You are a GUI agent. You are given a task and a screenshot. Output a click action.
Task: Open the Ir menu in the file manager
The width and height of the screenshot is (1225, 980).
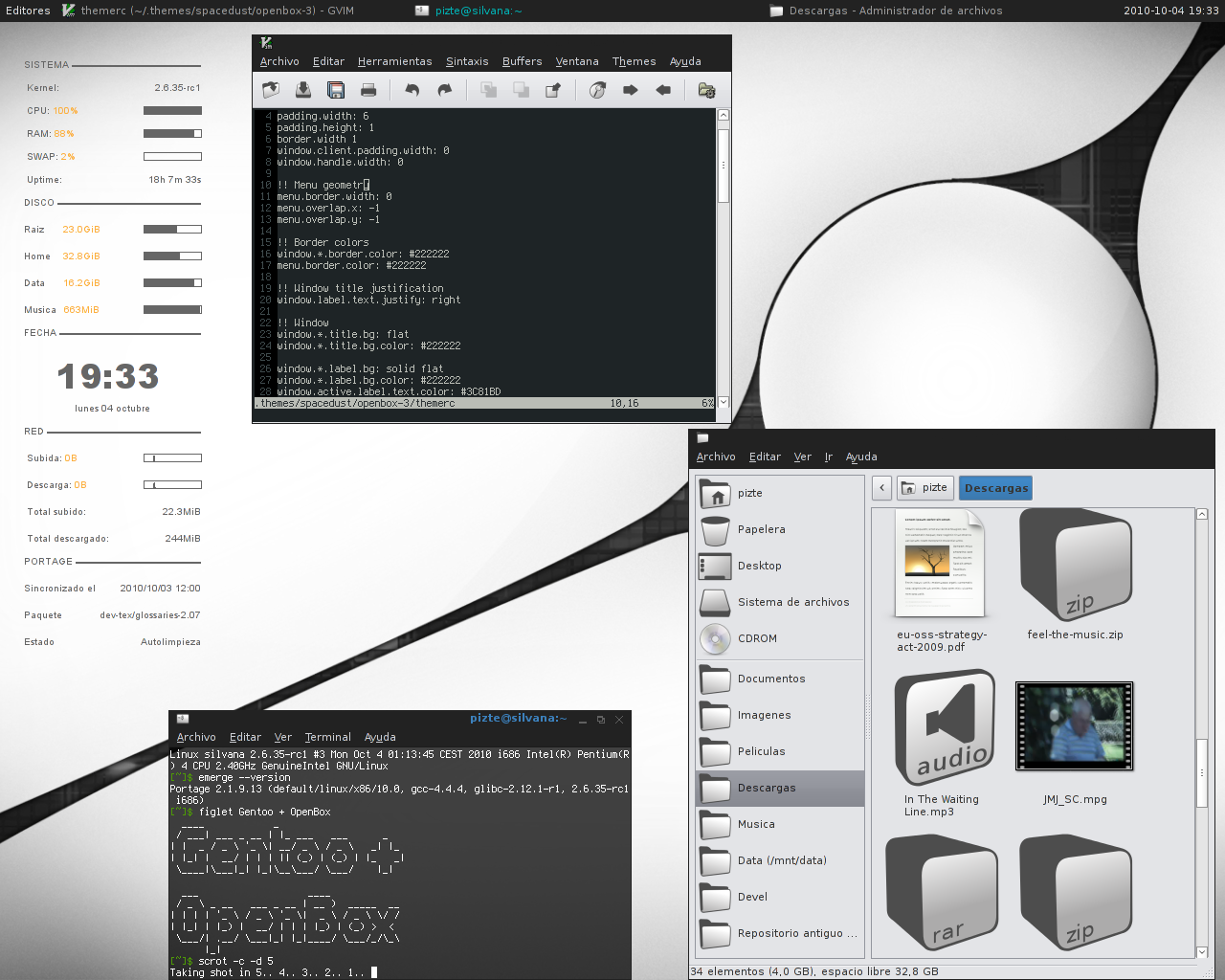(x=828, y=457)
